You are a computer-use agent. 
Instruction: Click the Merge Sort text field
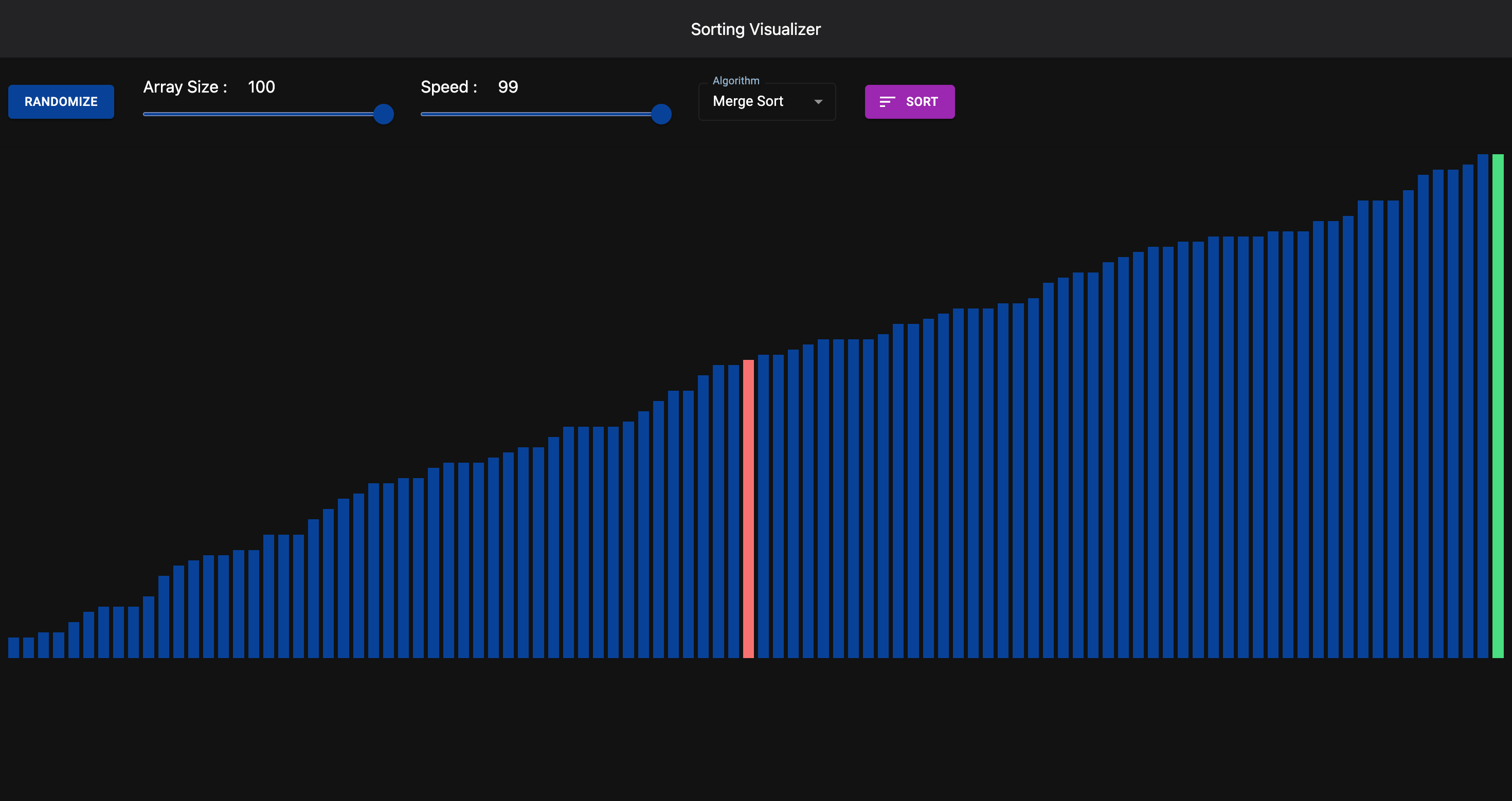point(748,101)
